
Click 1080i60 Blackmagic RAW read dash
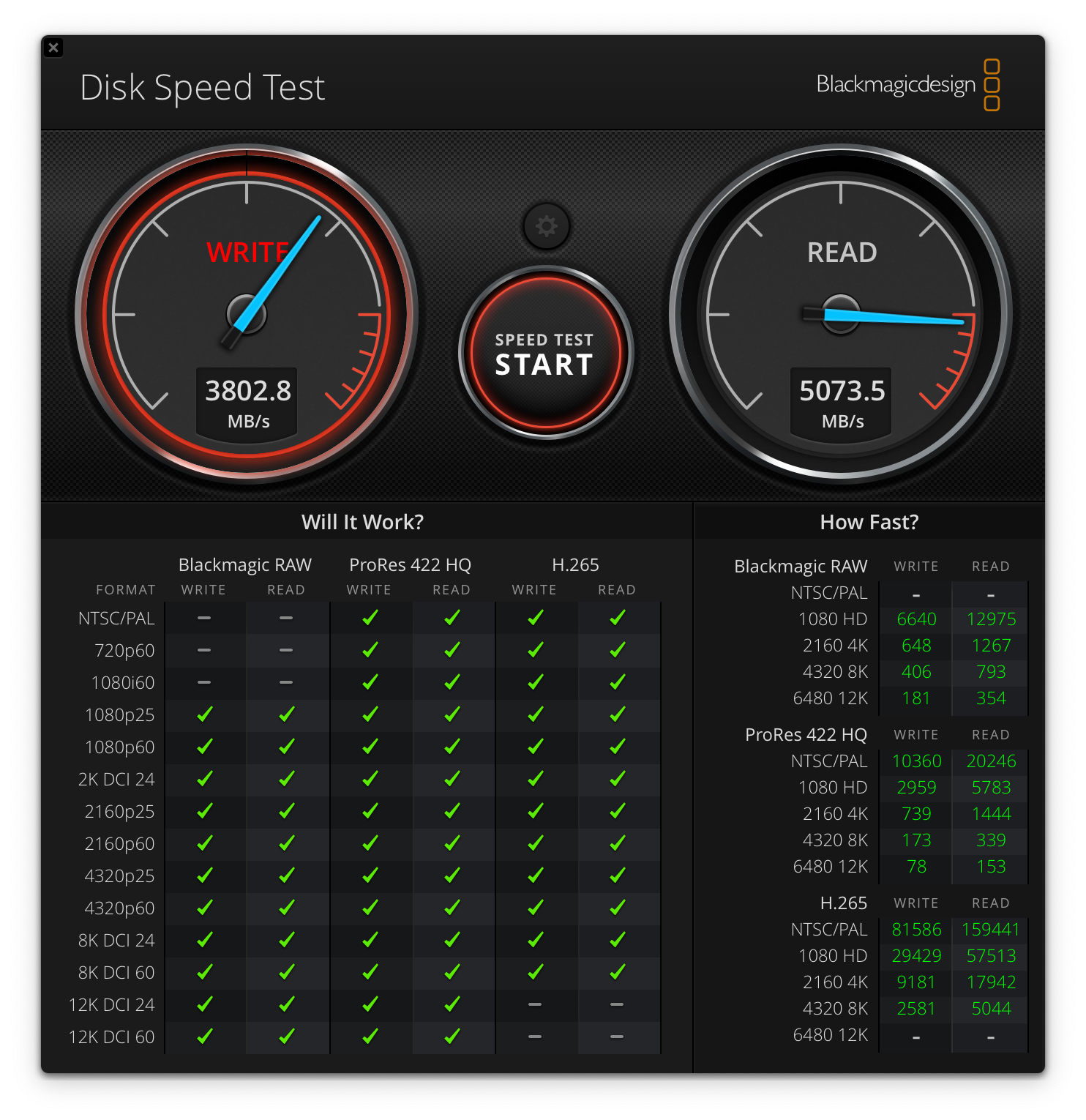tap(286, 682)
